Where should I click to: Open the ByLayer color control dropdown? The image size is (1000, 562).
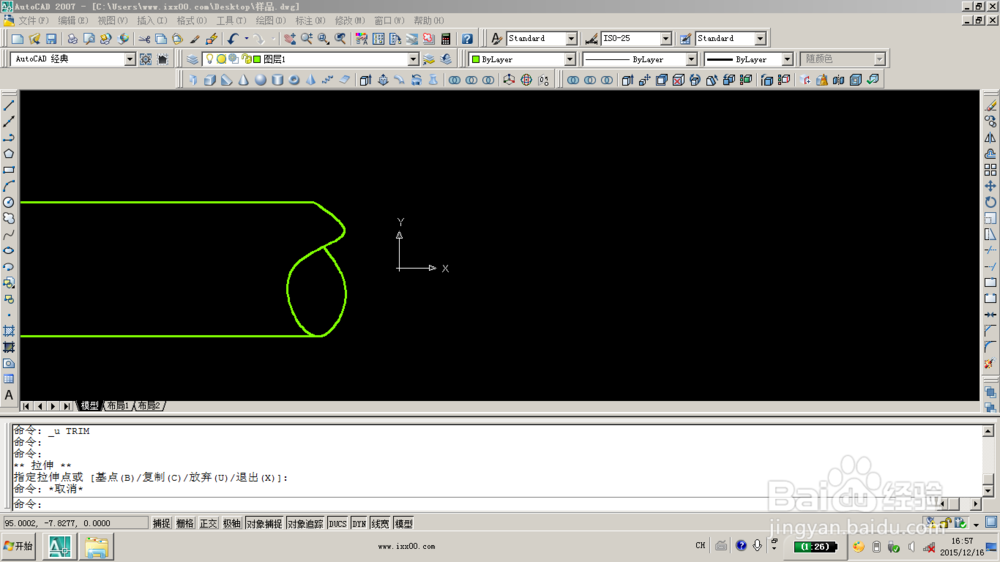(570, 59)
